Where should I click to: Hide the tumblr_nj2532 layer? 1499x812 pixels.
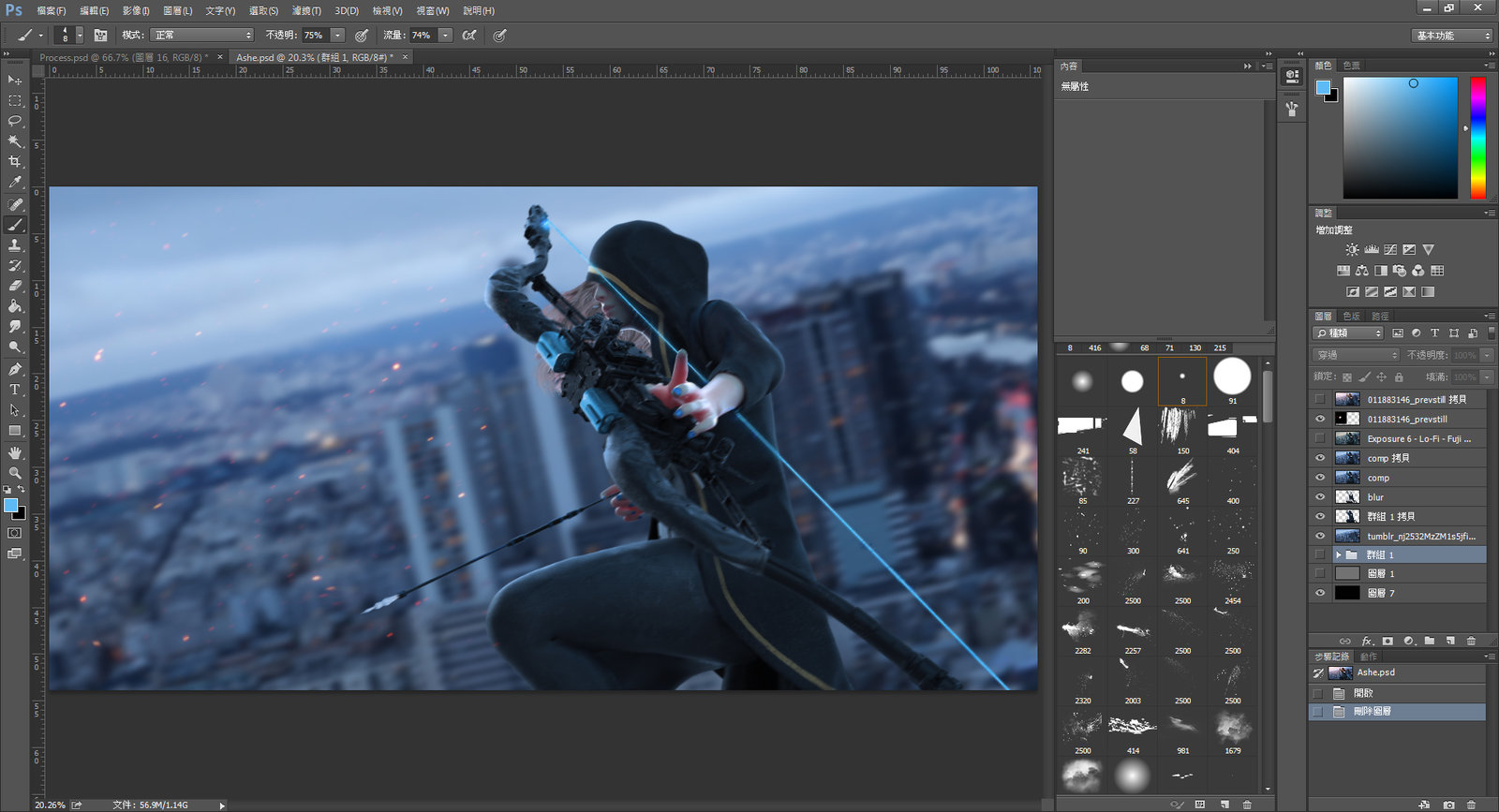(x=1320, y=536)
